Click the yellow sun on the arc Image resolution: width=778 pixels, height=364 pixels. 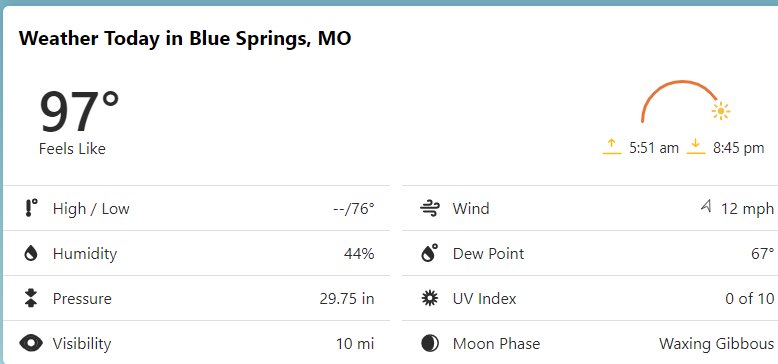point(720,111)
